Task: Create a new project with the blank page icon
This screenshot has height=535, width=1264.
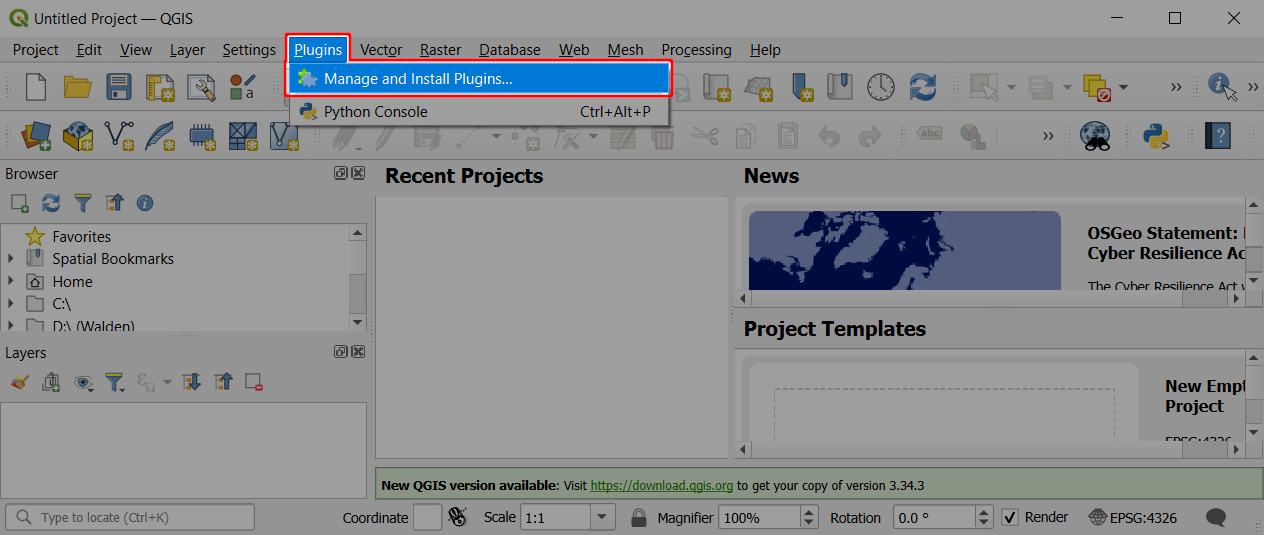Action: [x=36, y=87]
